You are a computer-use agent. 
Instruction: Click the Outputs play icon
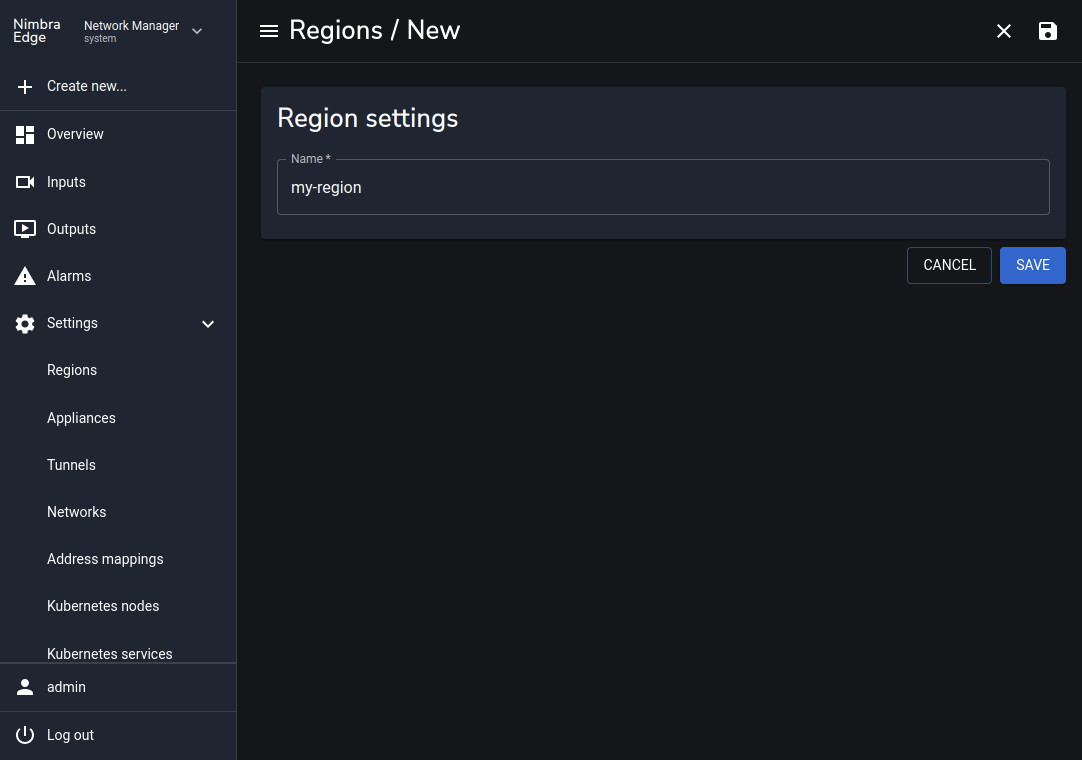click(x=25, y=228)
